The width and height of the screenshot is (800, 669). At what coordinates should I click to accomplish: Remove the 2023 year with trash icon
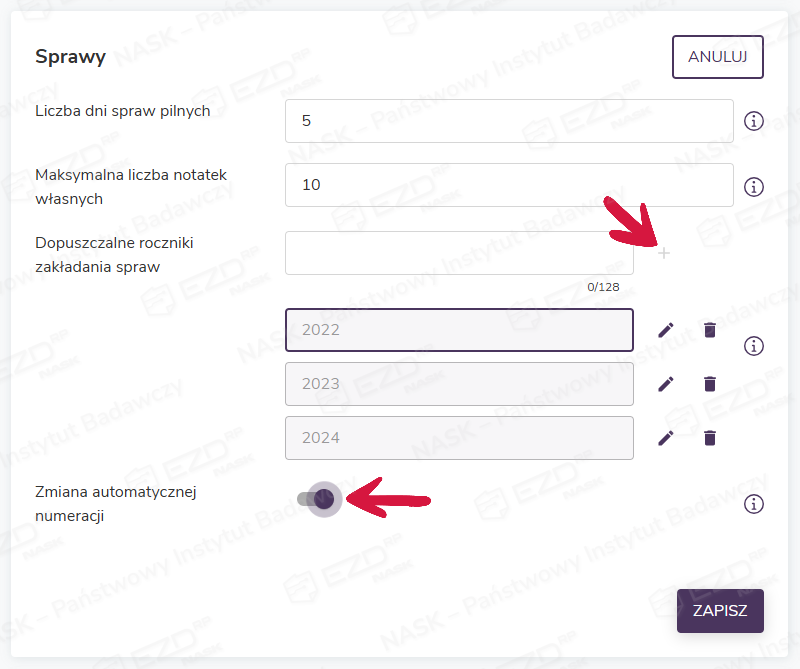[x=710, y=384]
